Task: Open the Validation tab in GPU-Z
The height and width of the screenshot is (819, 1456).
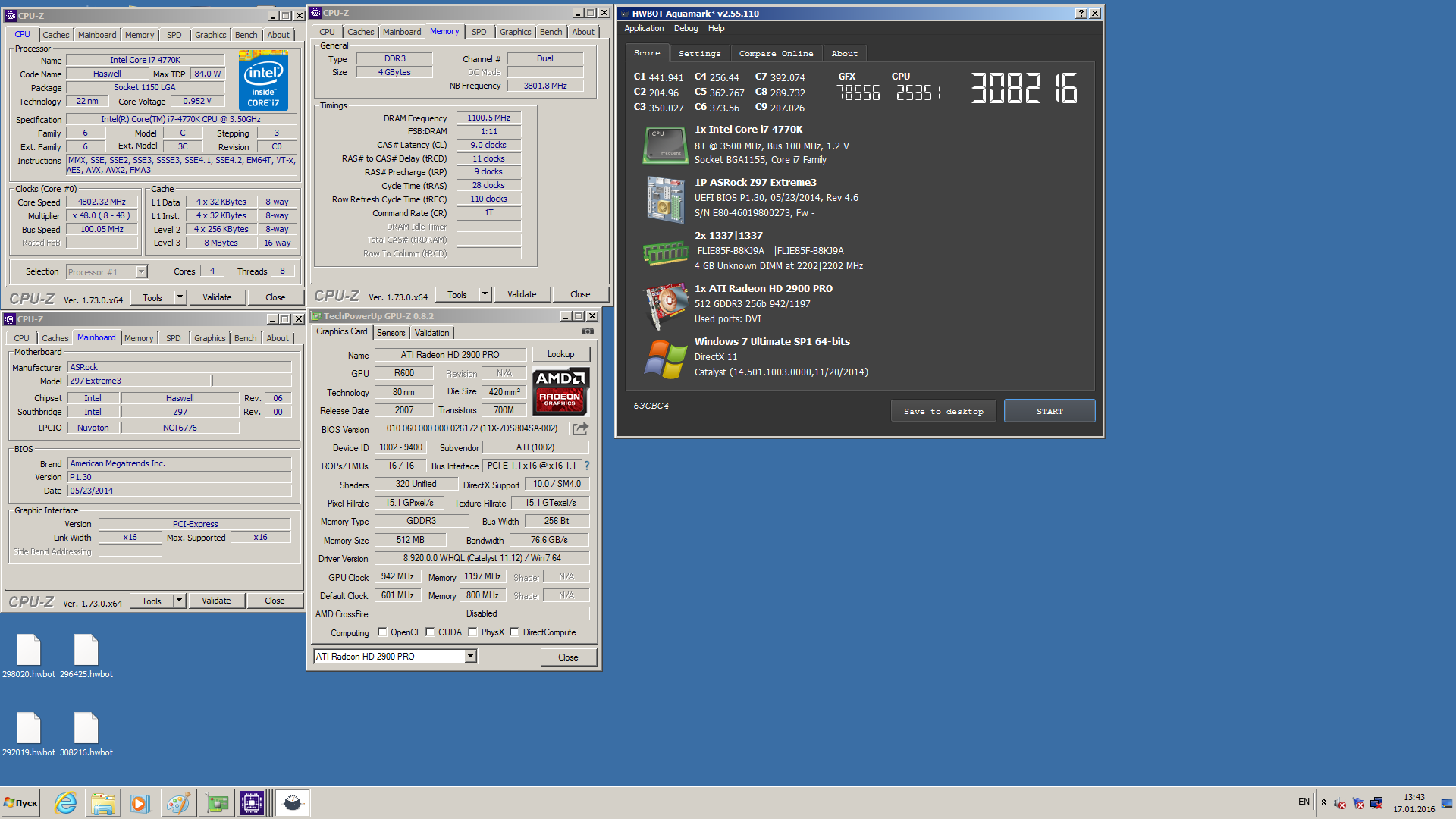Action: click(x=431, y=333)
